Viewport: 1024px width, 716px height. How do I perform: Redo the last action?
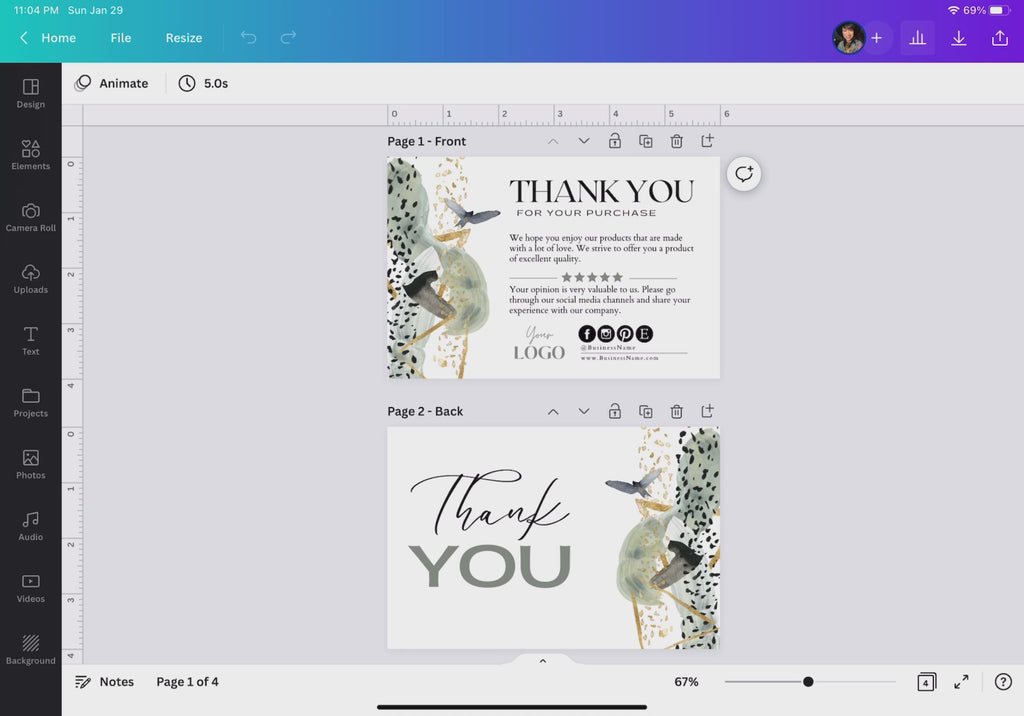coord(288,37)
